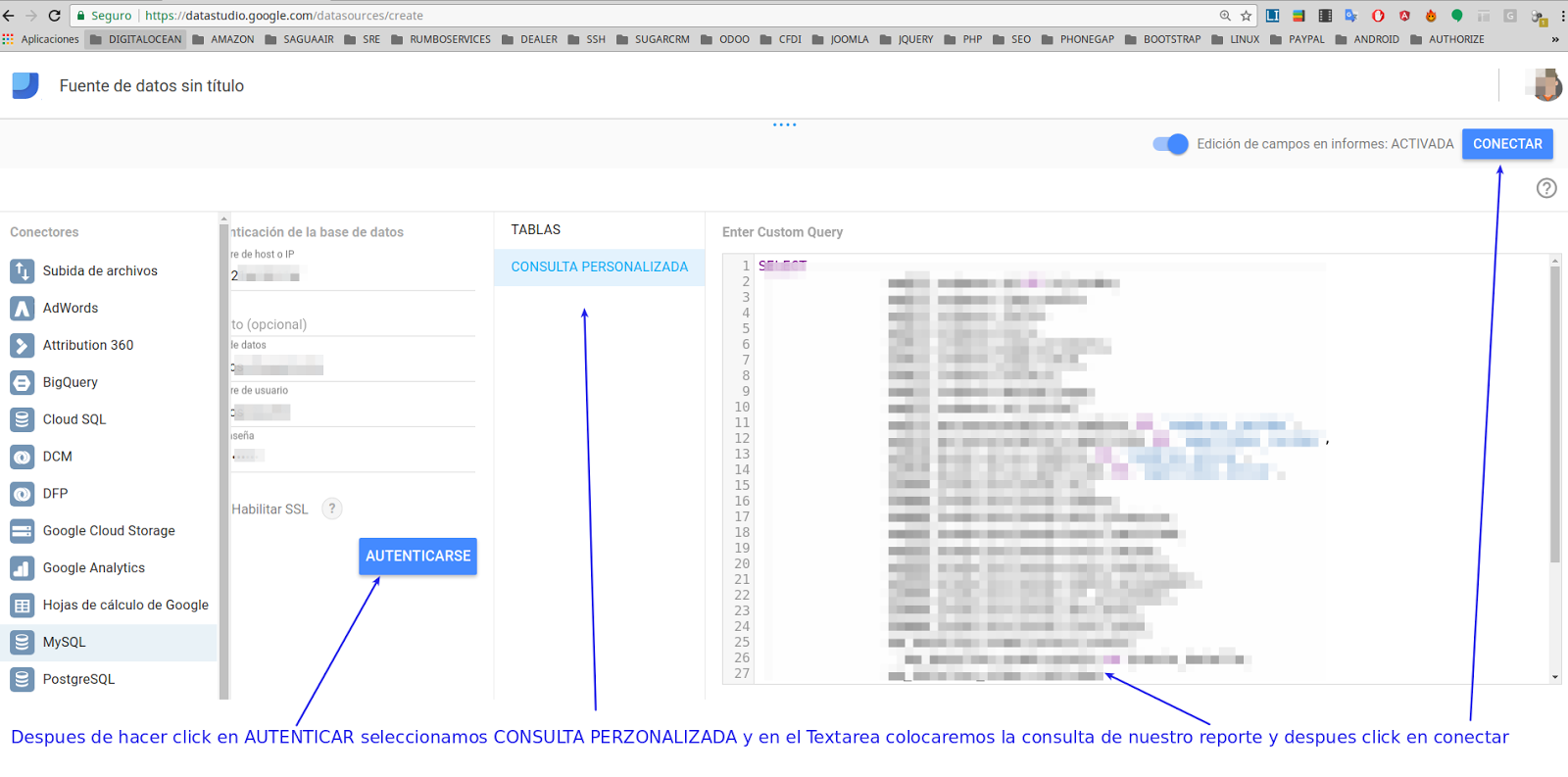This screenshot has width=1568, height=777.
Task: Click the password input field
Action: 353,457
